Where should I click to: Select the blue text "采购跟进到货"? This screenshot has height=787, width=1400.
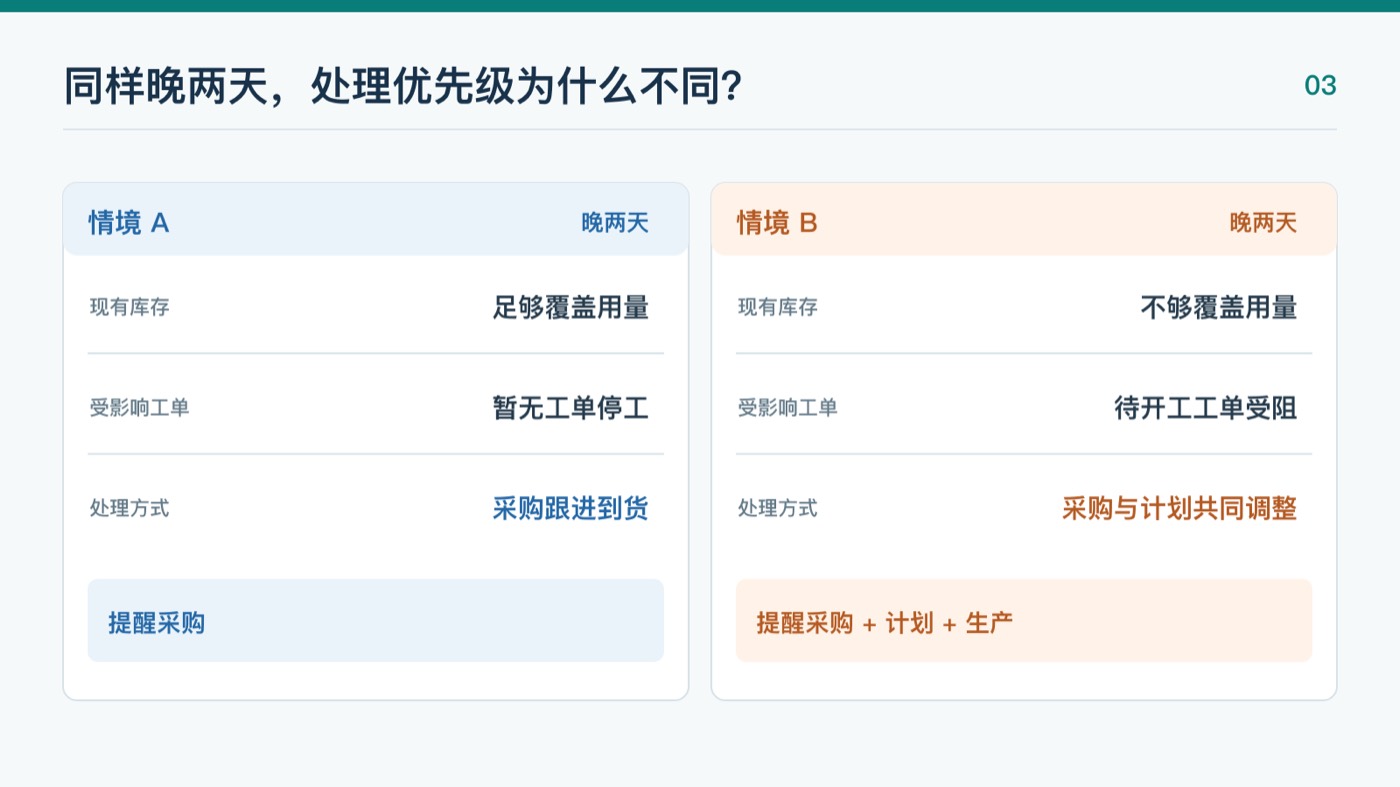point(570,508)
